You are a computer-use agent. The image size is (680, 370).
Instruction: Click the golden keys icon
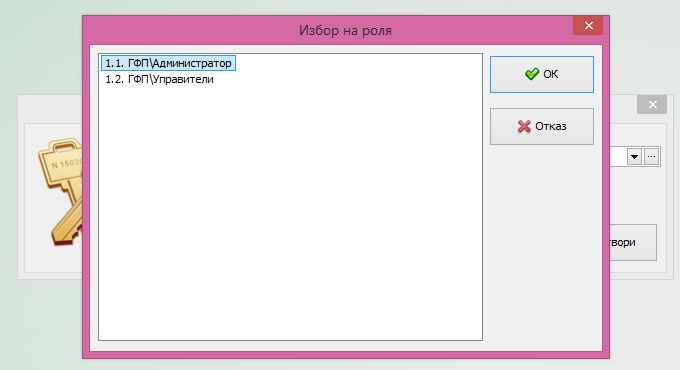click(61, 191)
